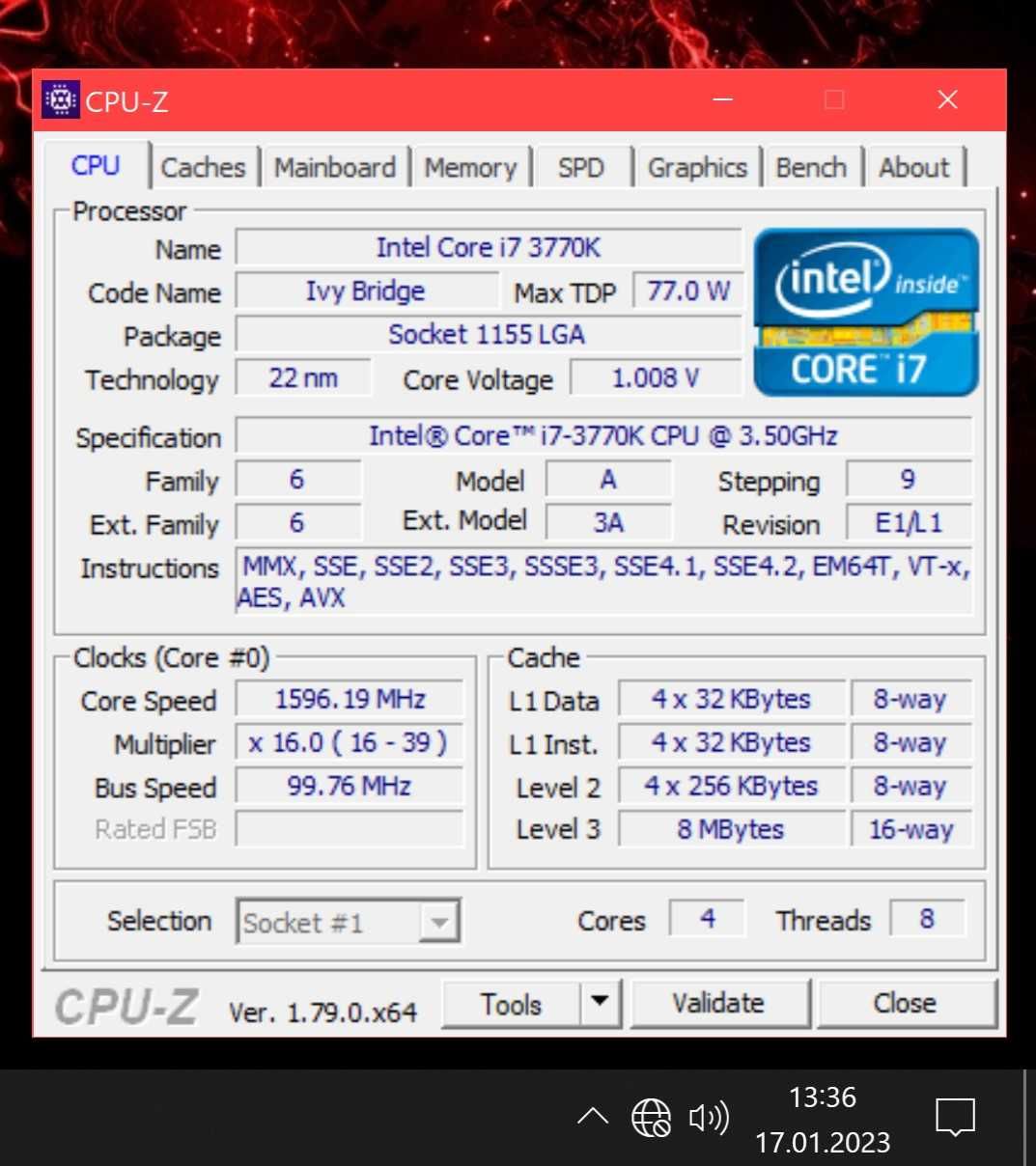Switch to the SPD tab
Image resolution: width=1036 pixels, height=1166 pixels.
tap(581, 167)
